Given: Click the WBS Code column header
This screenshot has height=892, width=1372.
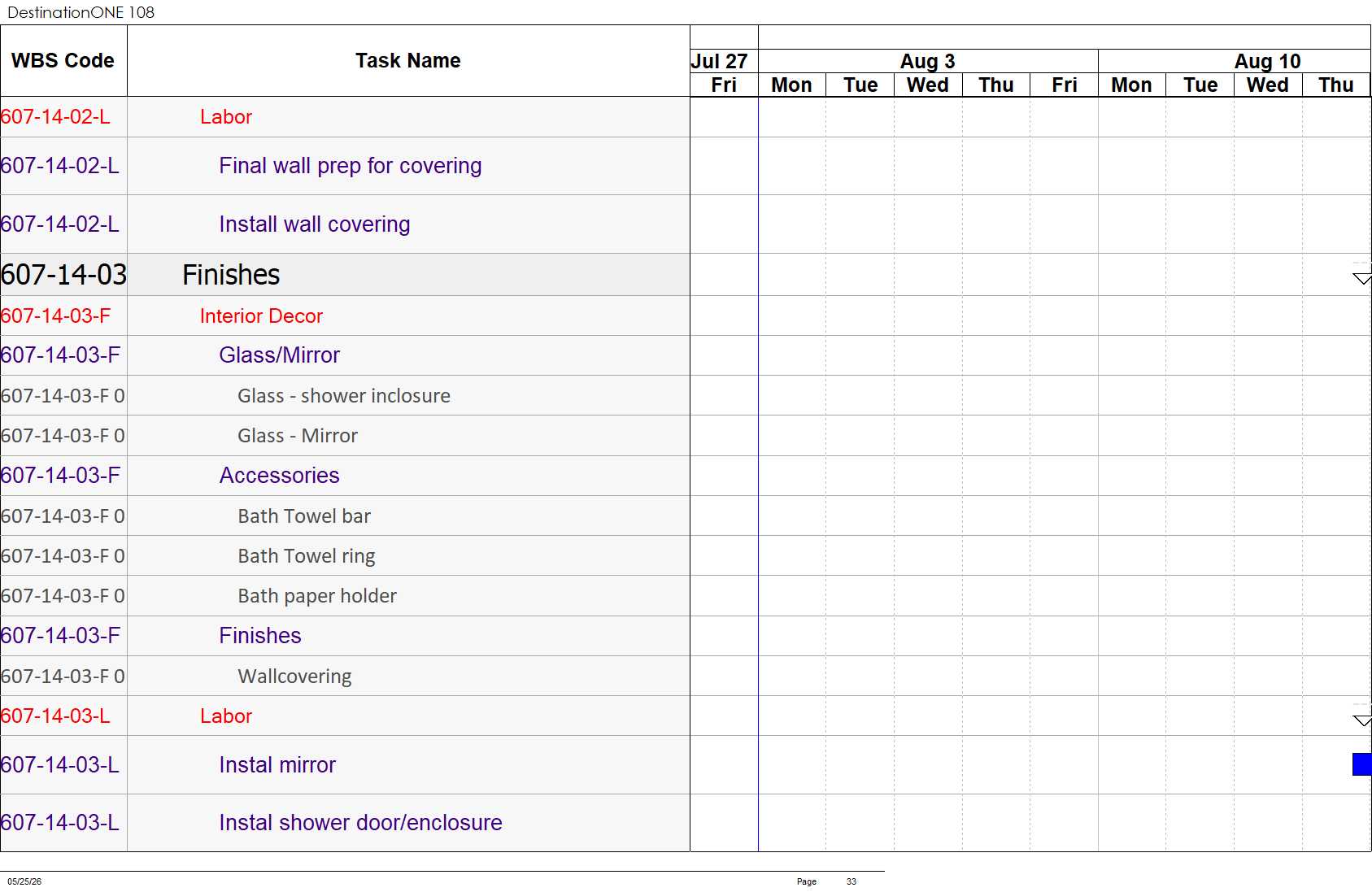Looking at the screenshot, I should pos(63,61).
